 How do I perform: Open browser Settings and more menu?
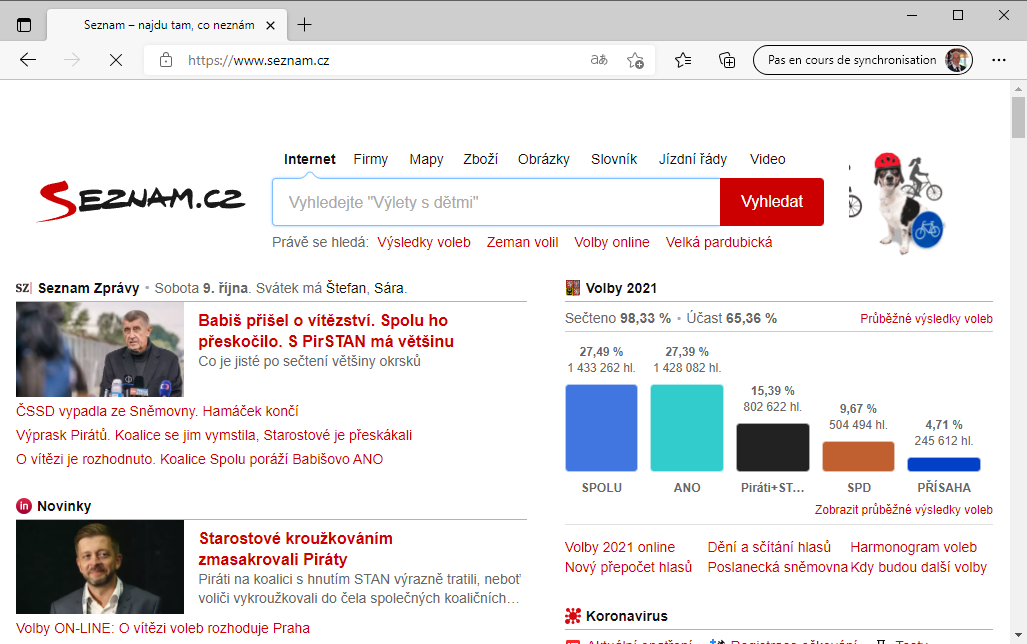click(999, 60)
